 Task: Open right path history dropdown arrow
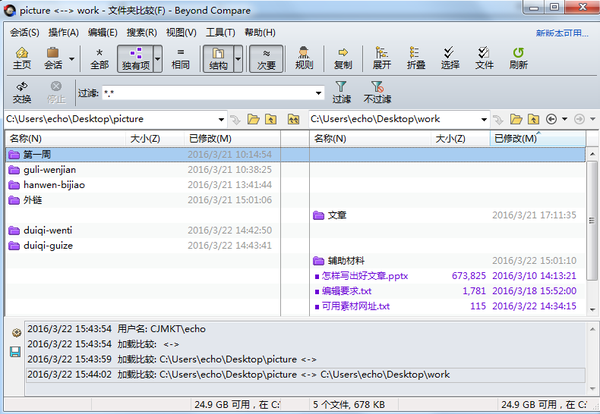coord(484,119)
